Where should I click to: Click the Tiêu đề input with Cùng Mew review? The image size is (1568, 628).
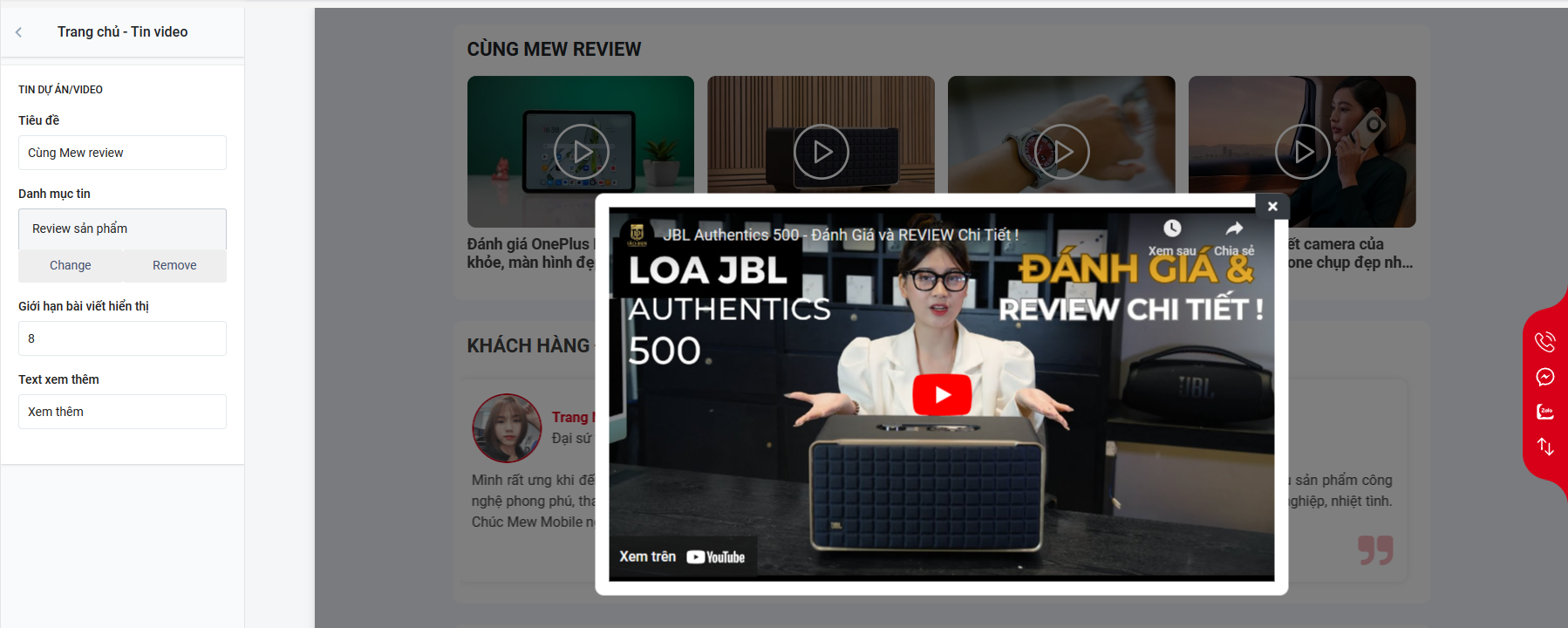[122, 153]
